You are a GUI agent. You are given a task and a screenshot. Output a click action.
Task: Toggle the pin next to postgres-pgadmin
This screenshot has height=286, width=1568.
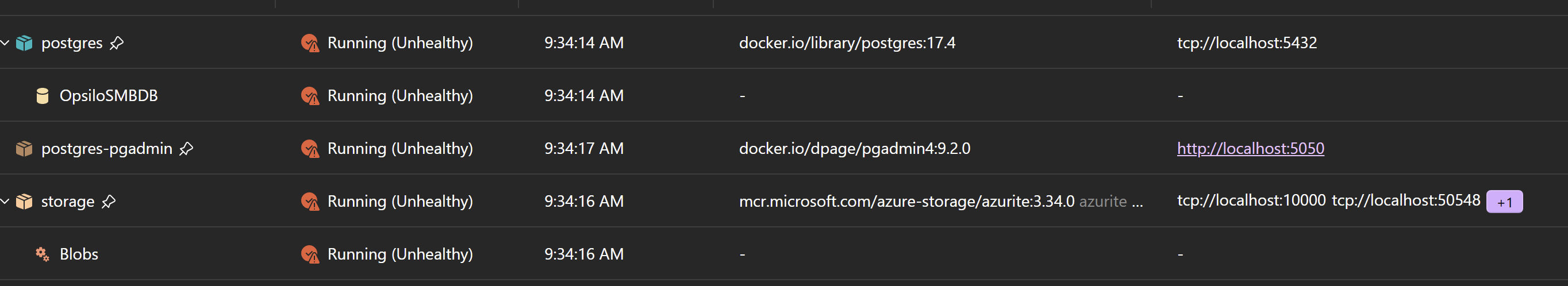[186, 149]
